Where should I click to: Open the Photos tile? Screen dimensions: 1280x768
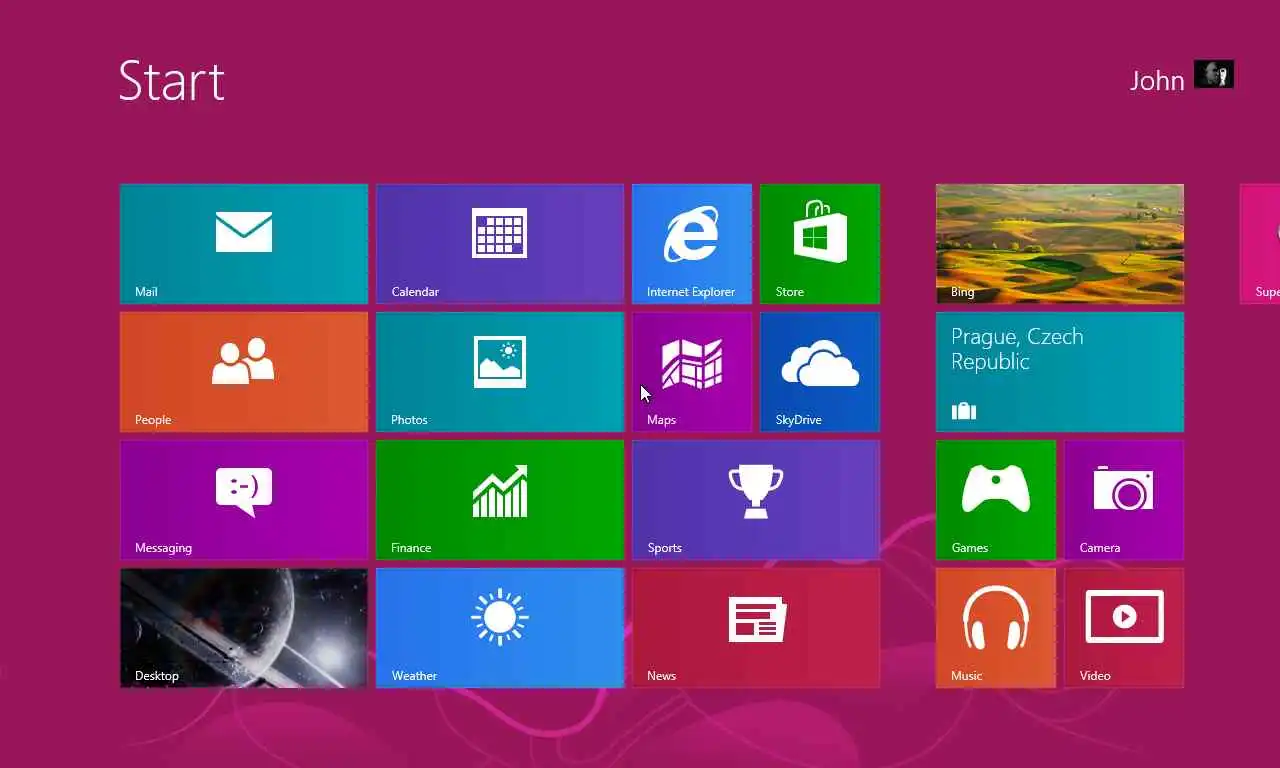click(500, 372)
